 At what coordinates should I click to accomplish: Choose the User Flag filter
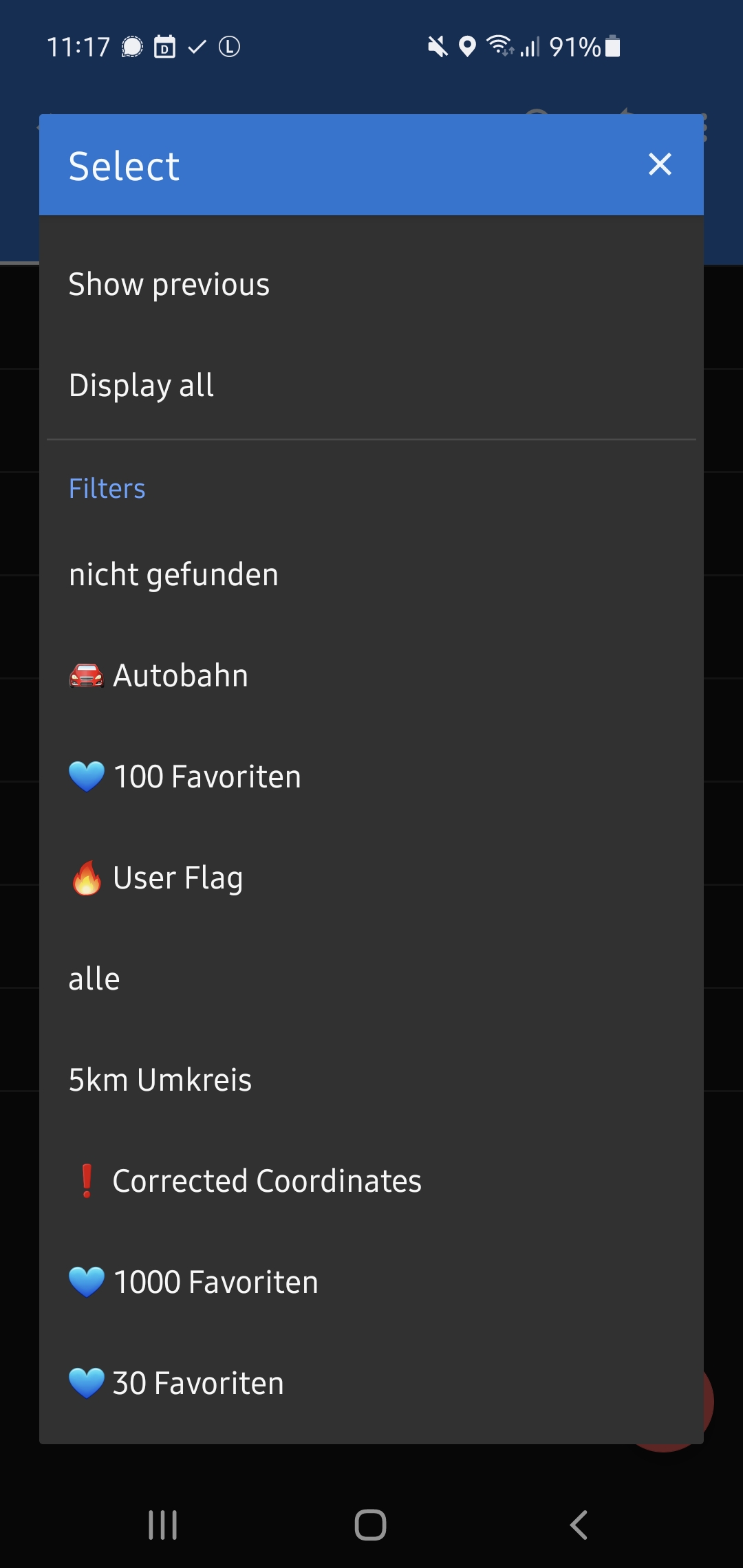tap(177, 878)
